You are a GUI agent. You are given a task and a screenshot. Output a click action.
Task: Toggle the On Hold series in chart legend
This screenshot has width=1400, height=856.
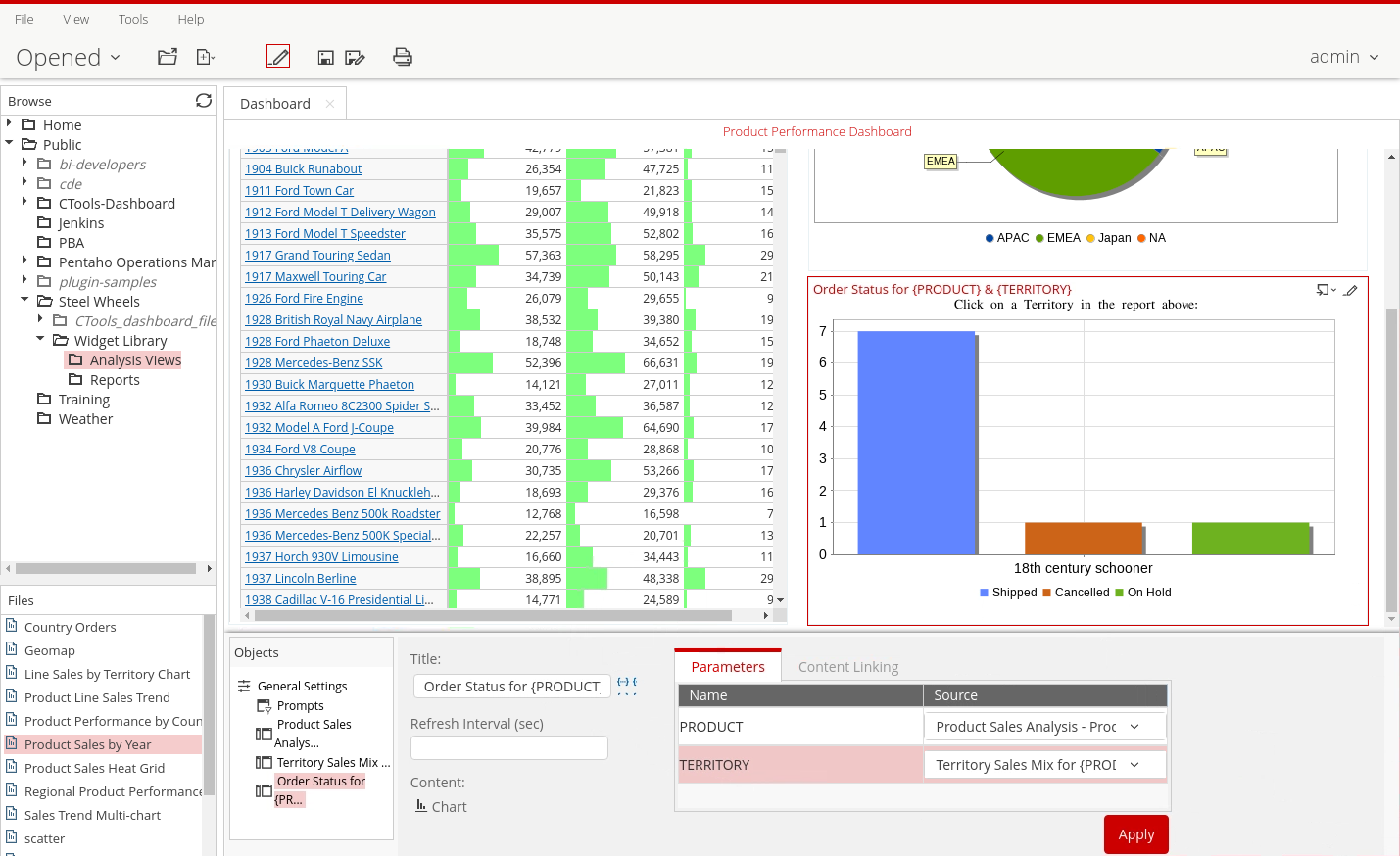point(1142,593)
